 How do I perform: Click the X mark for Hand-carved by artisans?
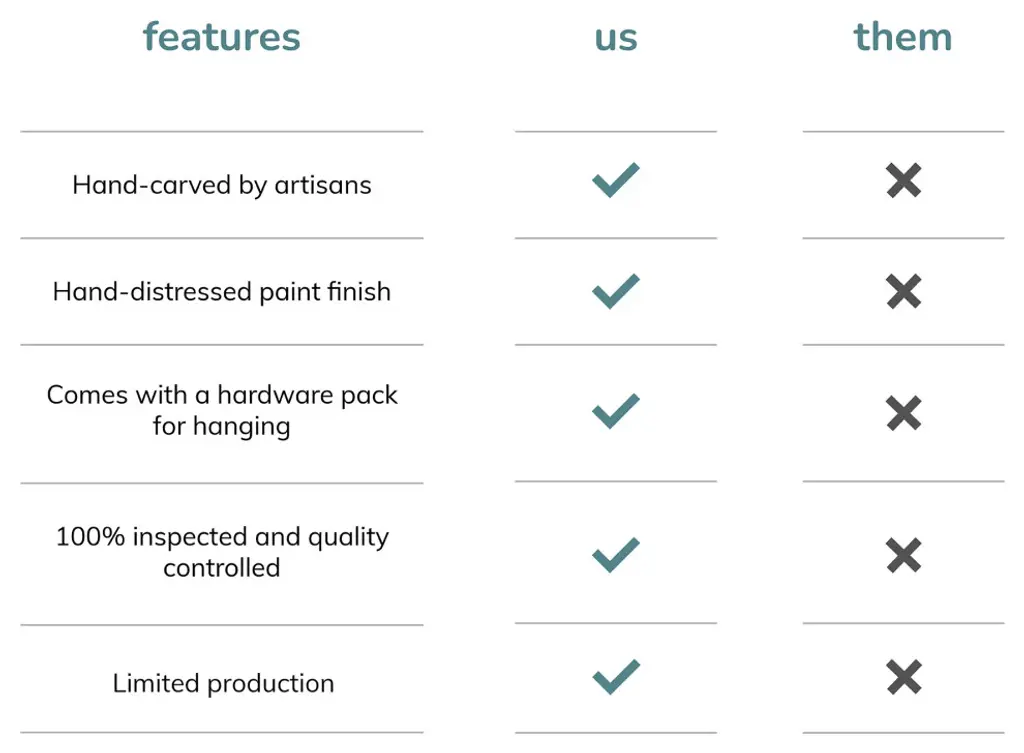tap(903, 181)
